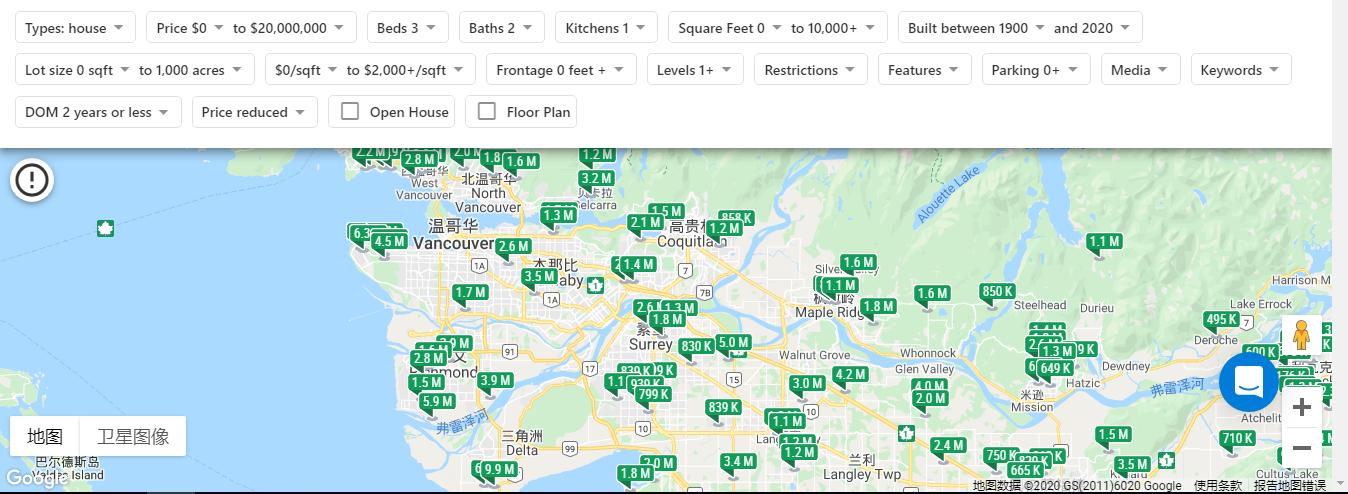The image size is (1348, 494).
Task: Select the 5.0 M listing marker
Action: pos(733,342)
